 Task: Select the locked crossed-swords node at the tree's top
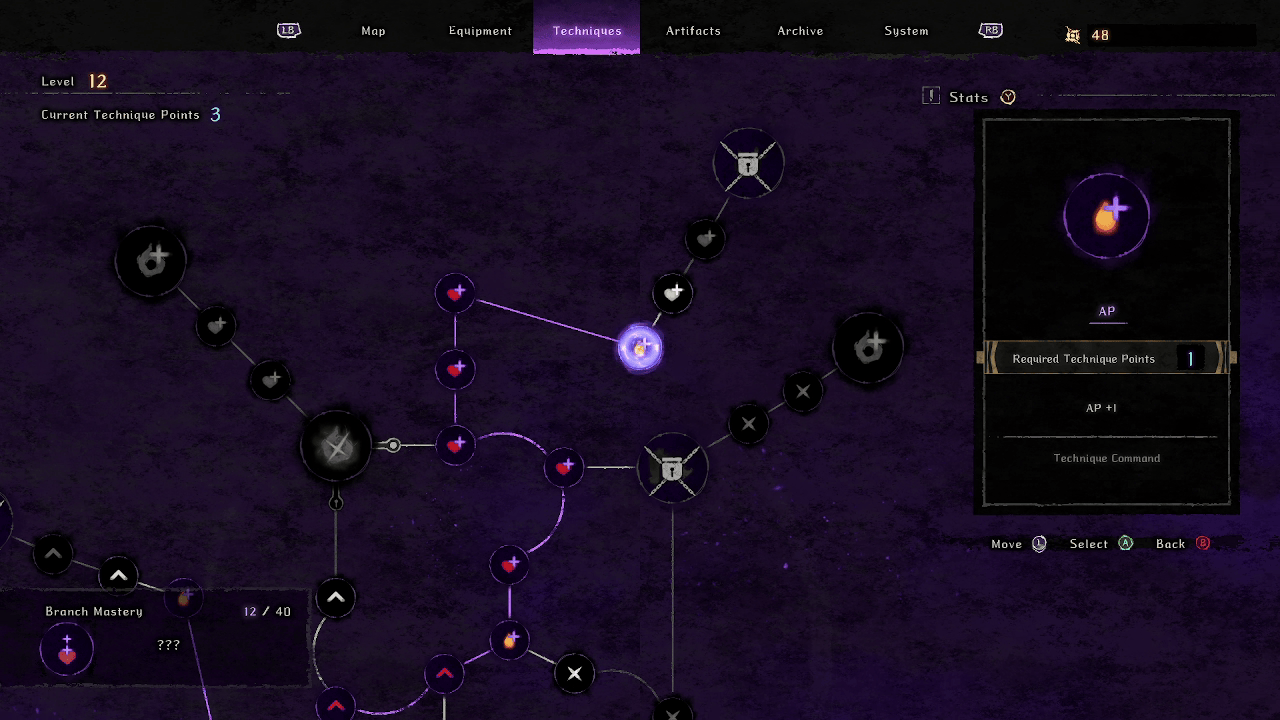tap(749, 162)
